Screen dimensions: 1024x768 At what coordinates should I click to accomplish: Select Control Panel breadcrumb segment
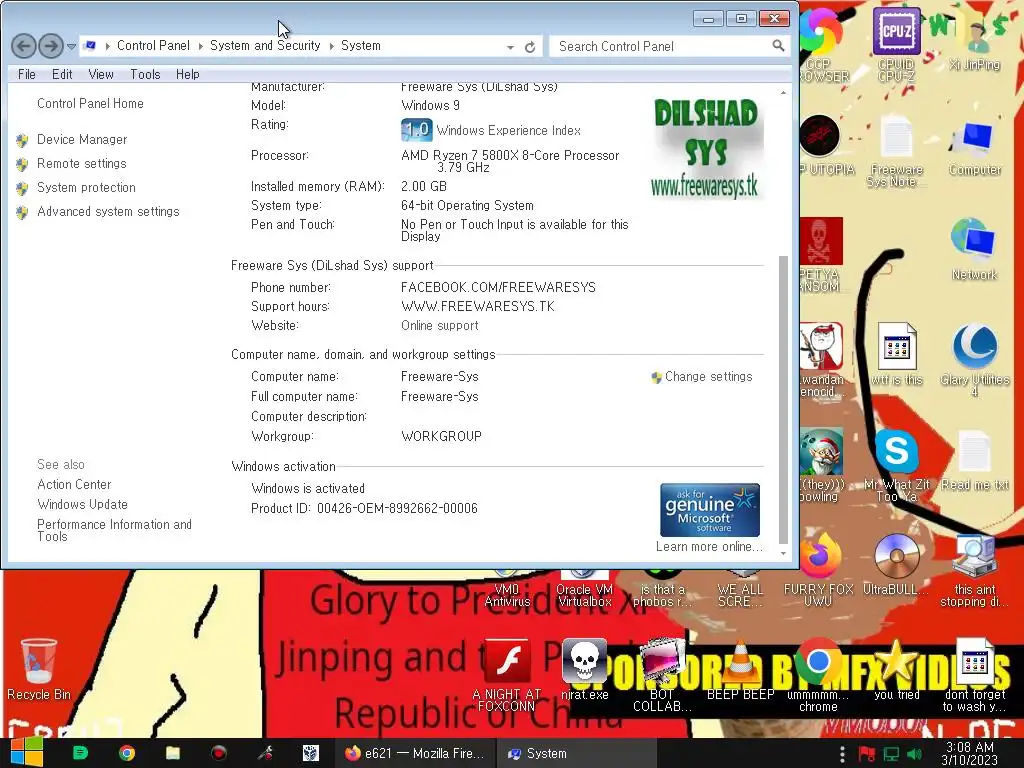coord(153,46)
